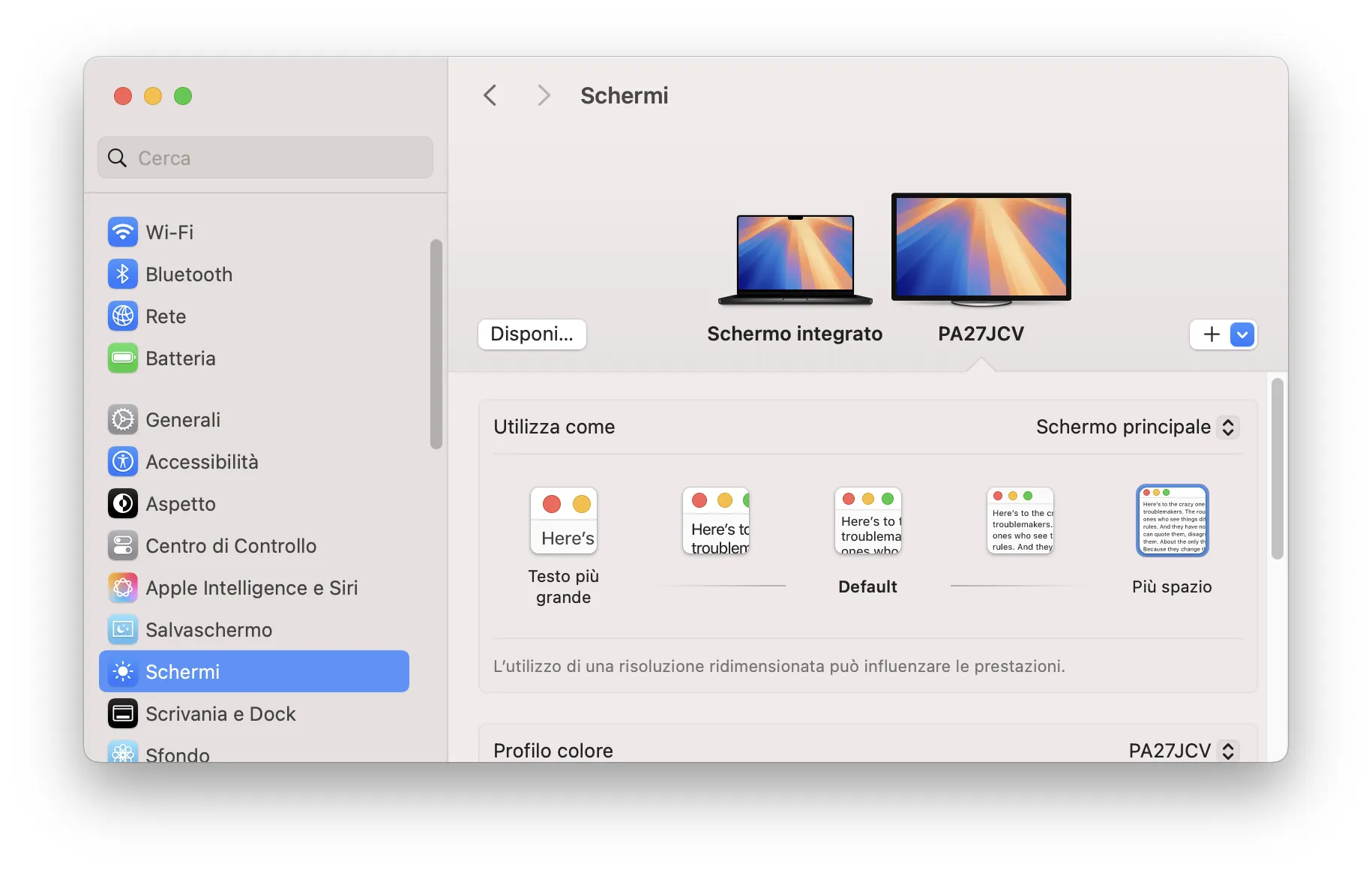The height and width of the screenshot is (873, 1372).
Task: Open Scrivania e Dock settings
Action: click(x=220, y=714)
